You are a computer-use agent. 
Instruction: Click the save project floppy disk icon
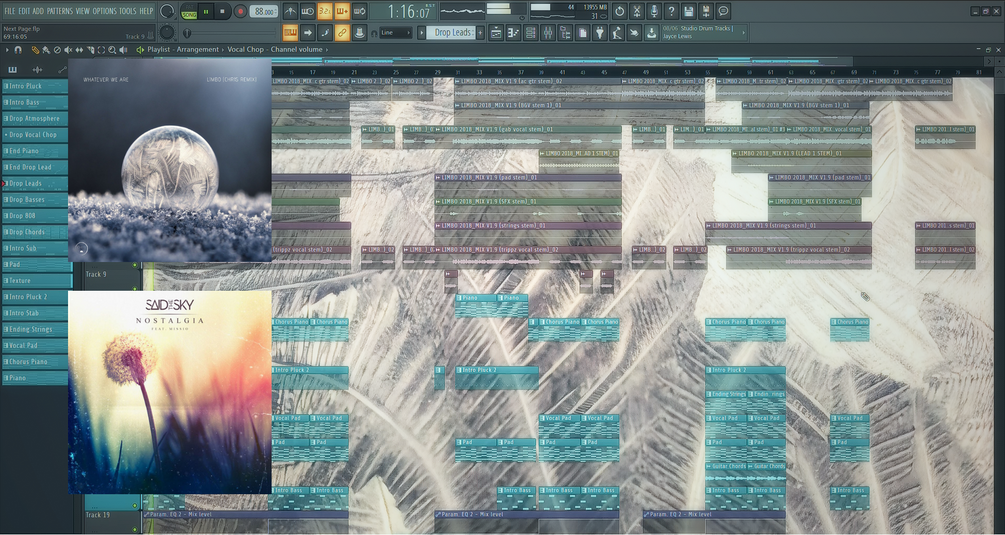pyautogui.click(x=688, y=11)
